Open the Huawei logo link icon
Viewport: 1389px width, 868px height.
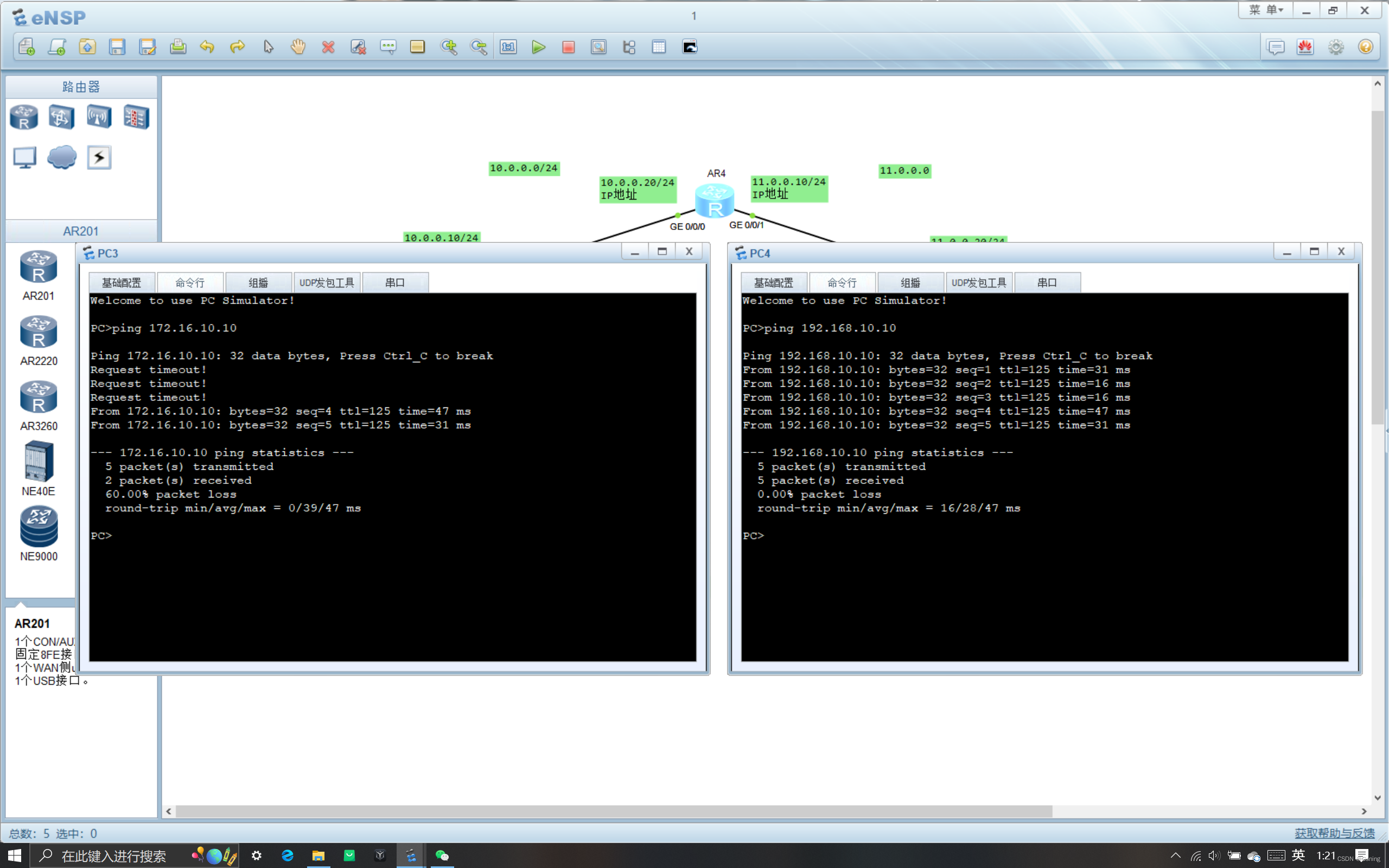tap(1305, 47)
